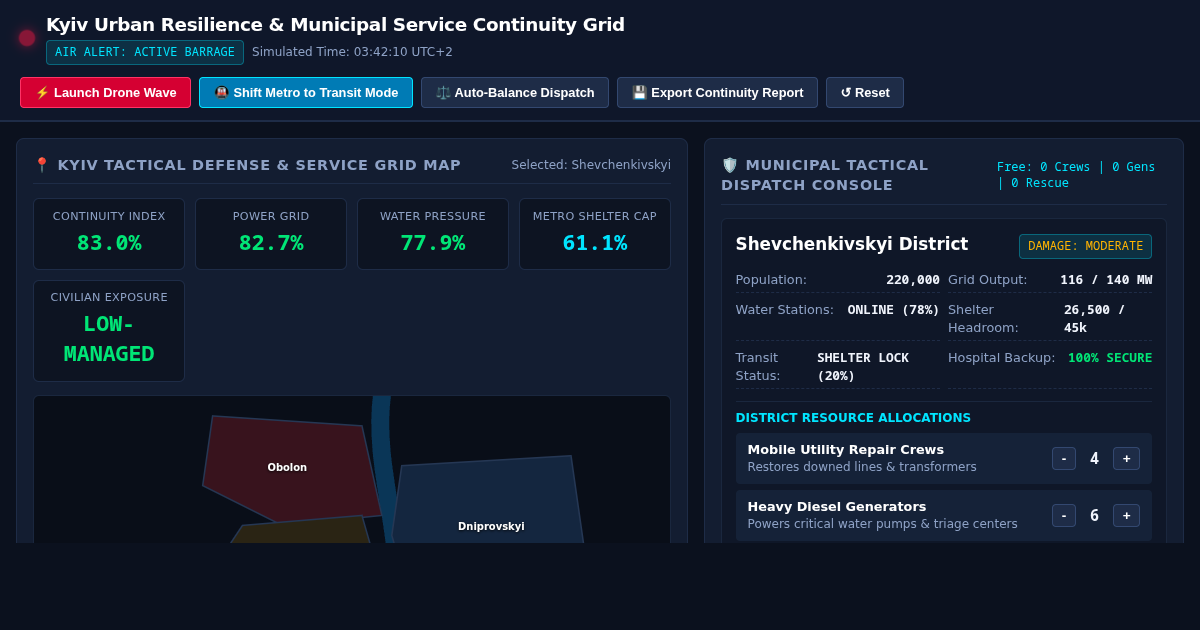This screenshot has height=630, width=1200.
Task: Launch Drone Wave button
Action: [x=105, y=92]
